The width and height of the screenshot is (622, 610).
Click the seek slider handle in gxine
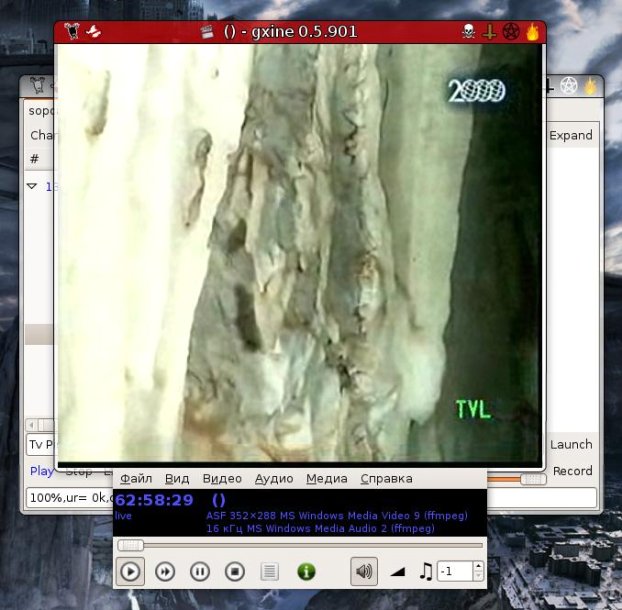(x=131, y=546)
